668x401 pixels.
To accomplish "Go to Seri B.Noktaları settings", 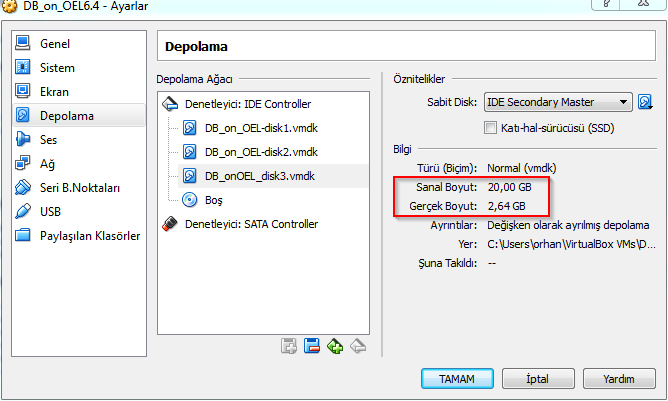I will pos(79,188).
